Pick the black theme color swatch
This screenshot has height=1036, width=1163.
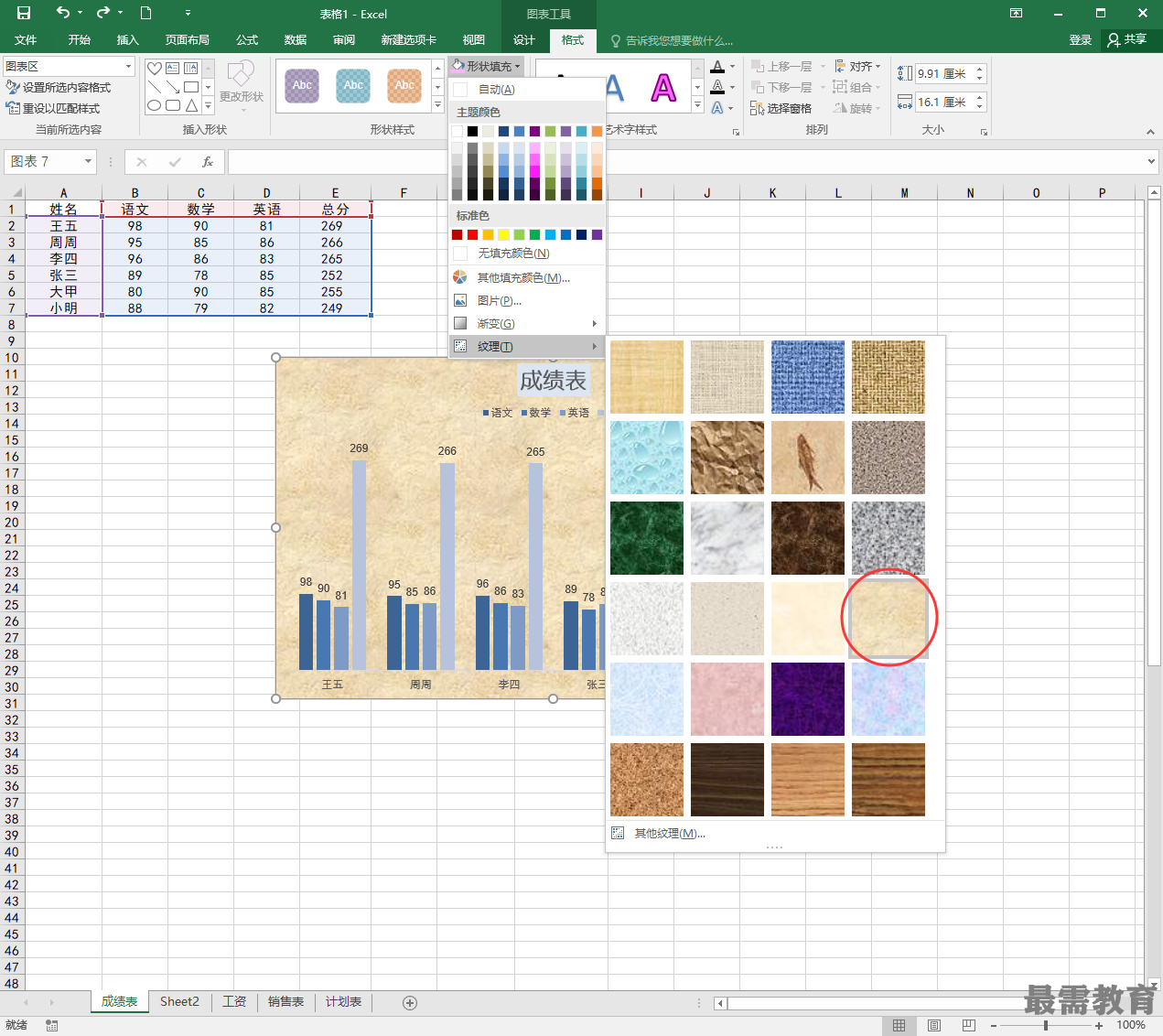(x=472, y=131)
